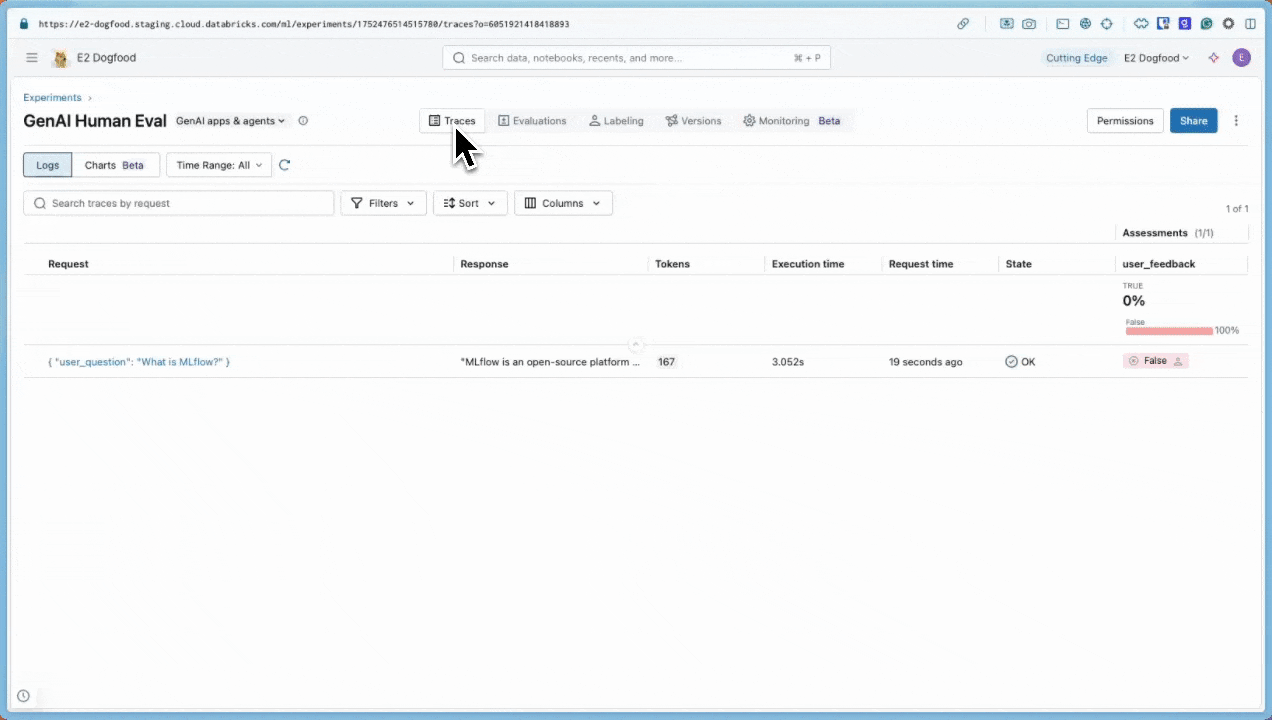Click the blue Share button
The image size is (1272, 720).
1194,121
